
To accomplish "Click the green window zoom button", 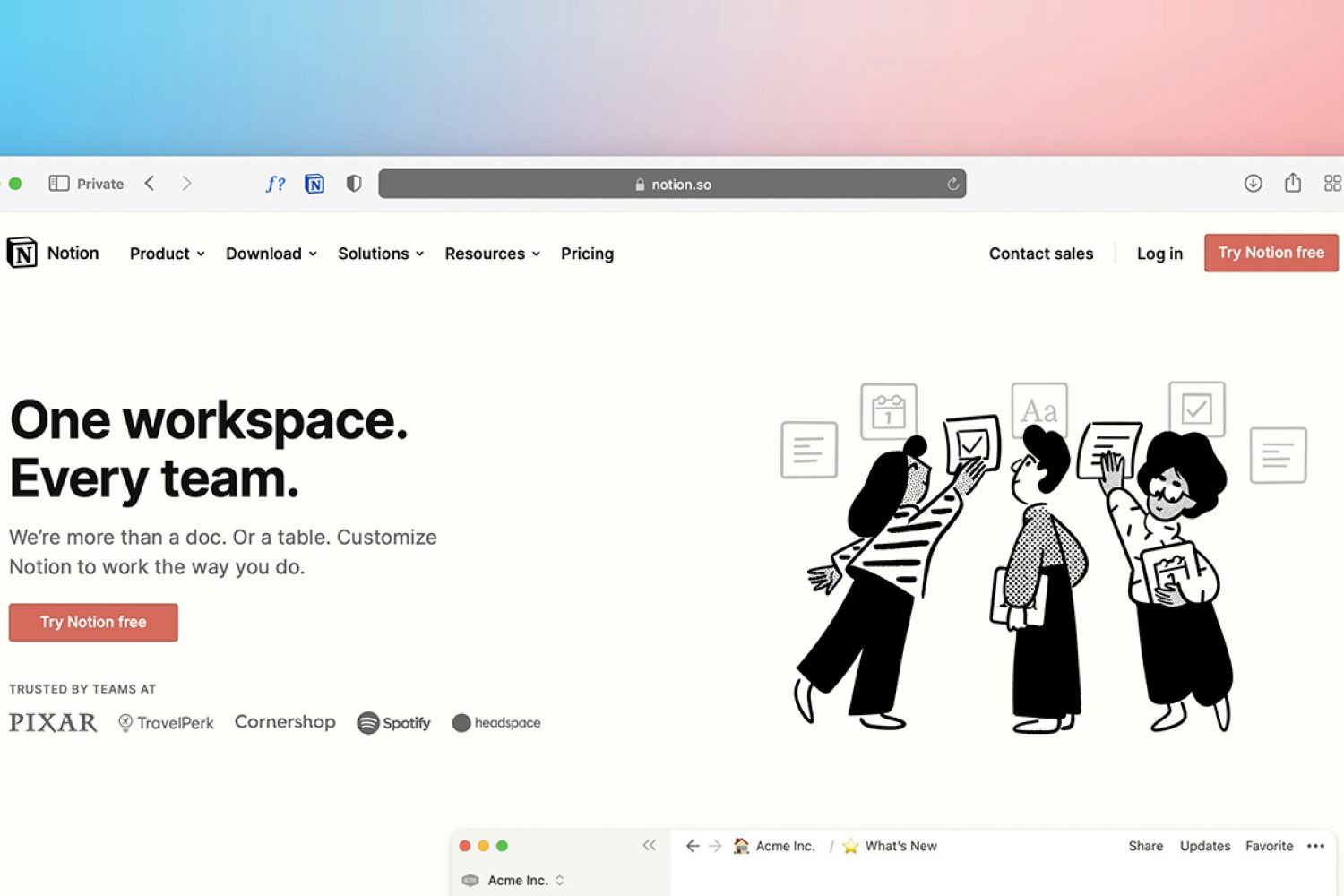I will (15, 184).
